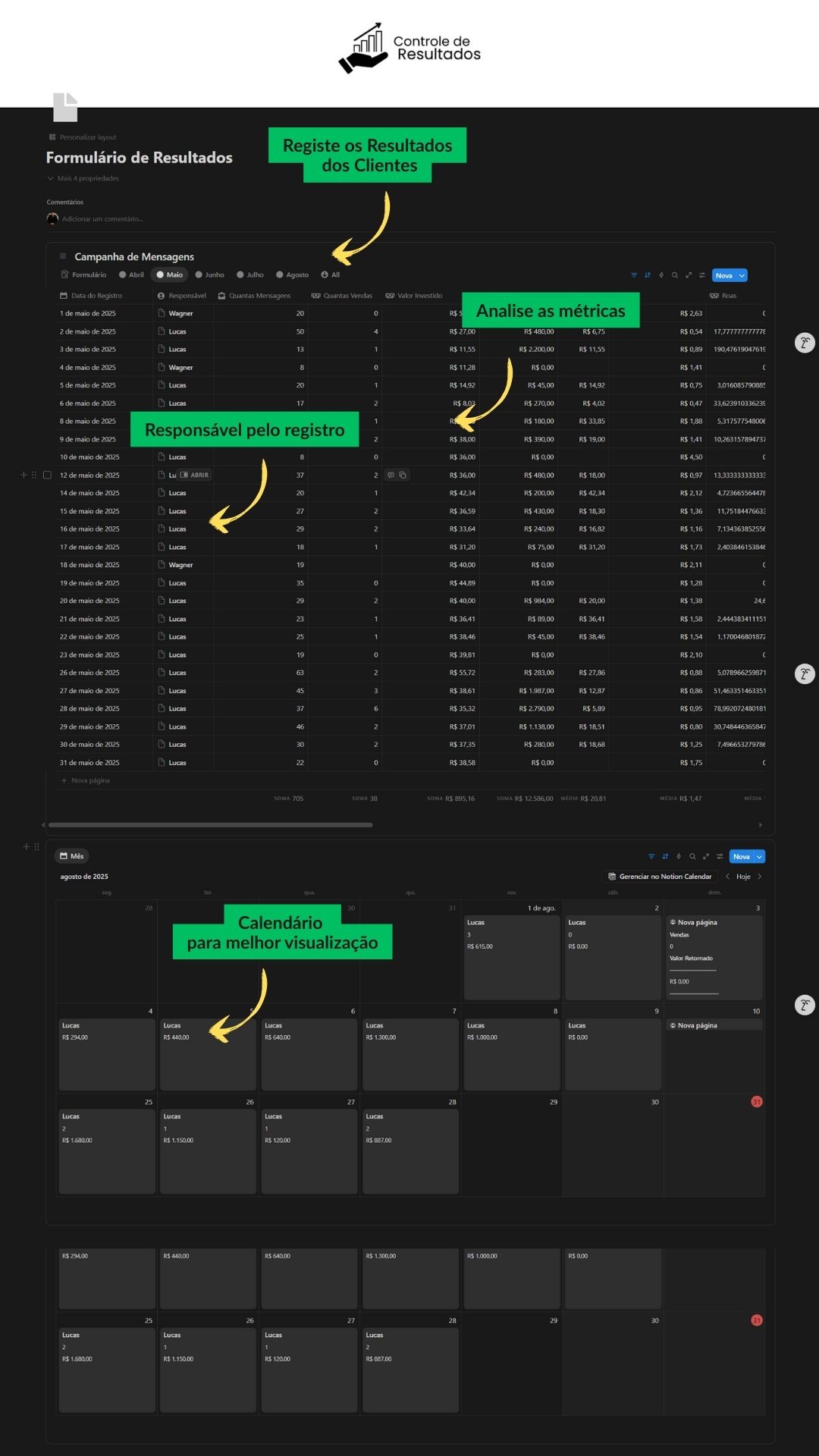
Task: Expand Mais 4 propriedades
Action: click(83, 178)
